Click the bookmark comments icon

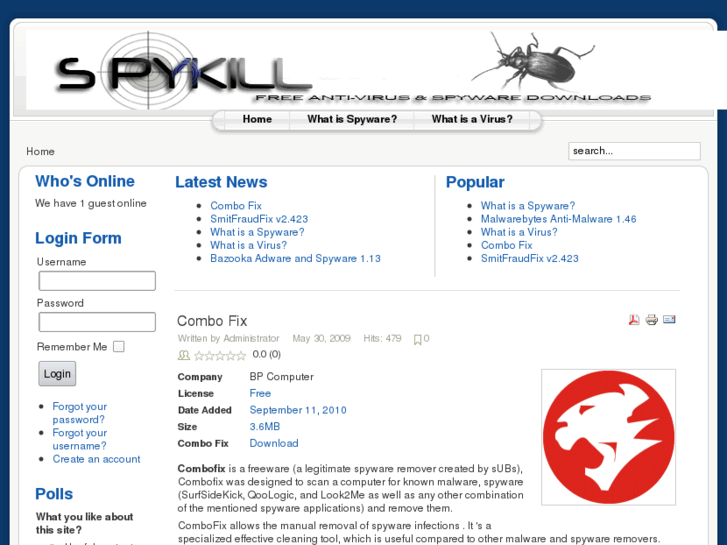point(417,340)
